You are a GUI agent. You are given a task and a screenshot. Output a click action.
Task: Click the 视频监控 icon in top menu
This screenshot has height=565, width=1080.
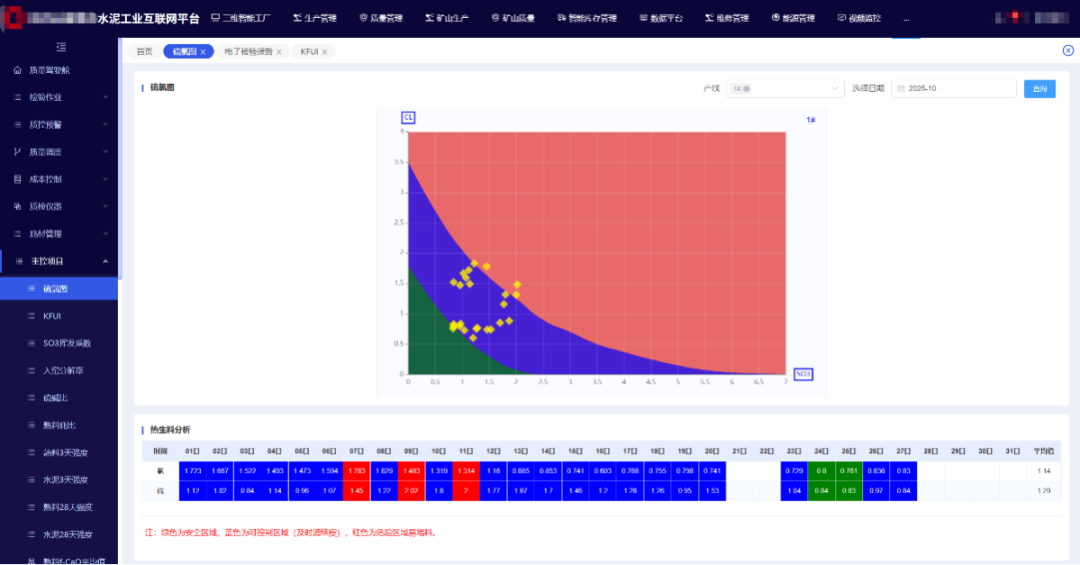(841, 18)
